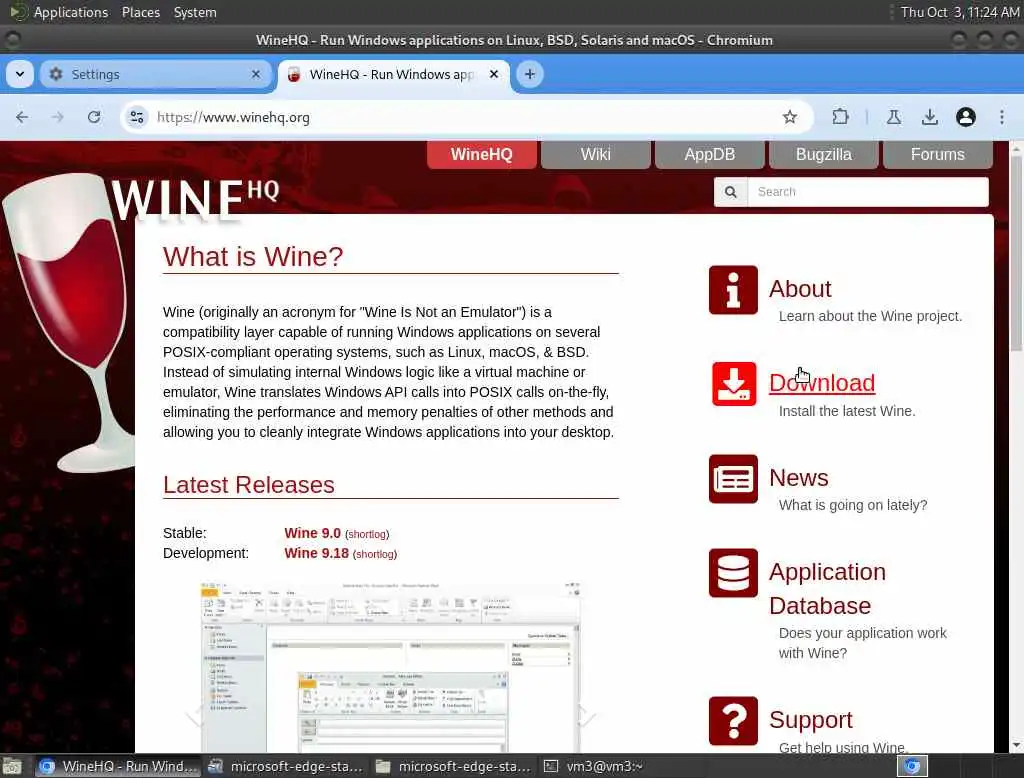Open the Wiki navigation tab
This screenshot has height=778, width=1024.
(596, 155)
